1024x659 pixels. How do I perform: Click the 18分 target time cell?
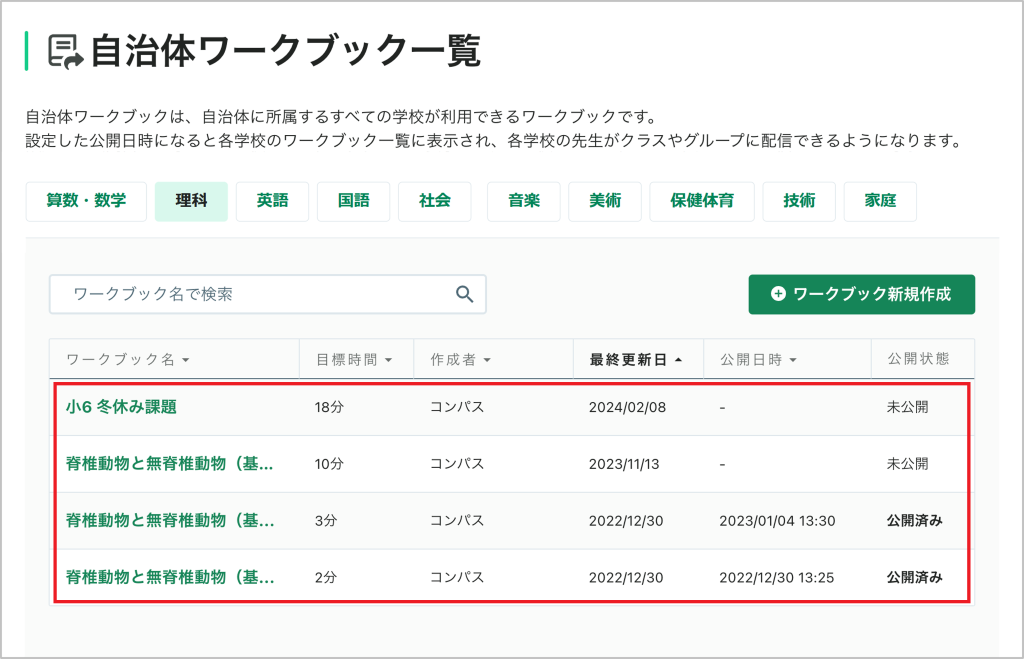[329, 408]
